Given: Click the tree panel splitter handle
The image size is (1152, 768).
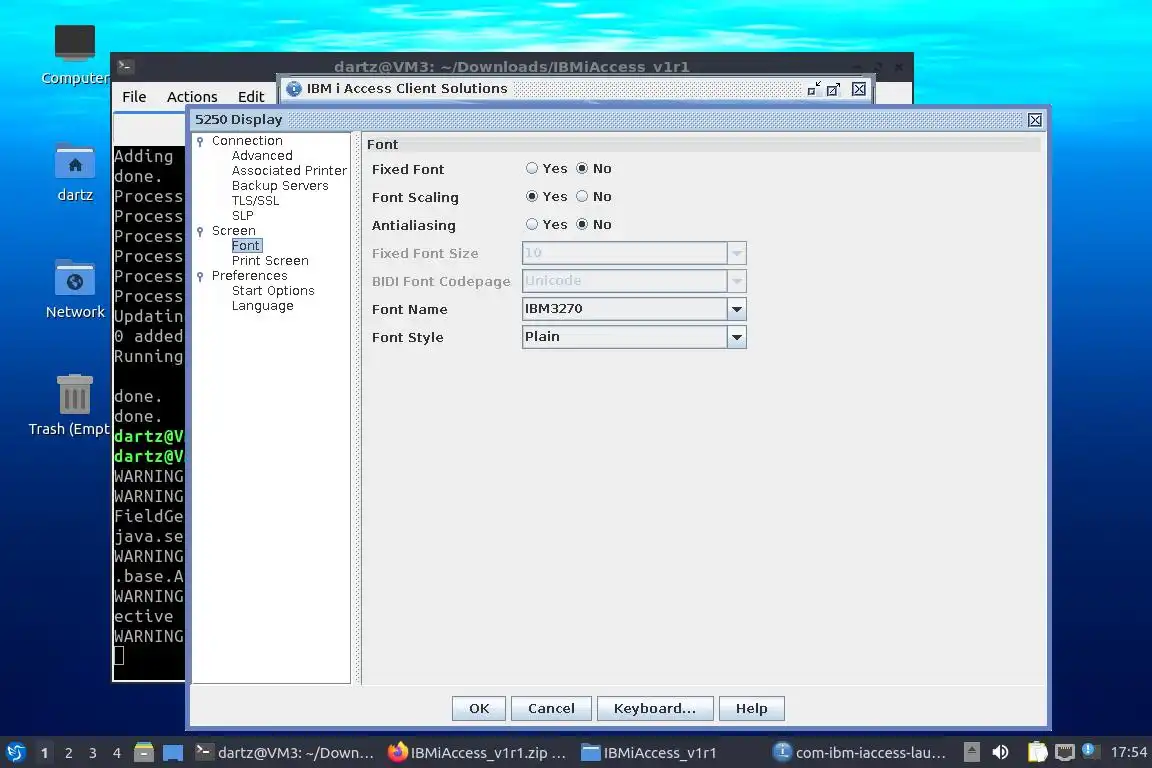Looking at the screenshot, I should pyautogui.click(x=357, y=409).
